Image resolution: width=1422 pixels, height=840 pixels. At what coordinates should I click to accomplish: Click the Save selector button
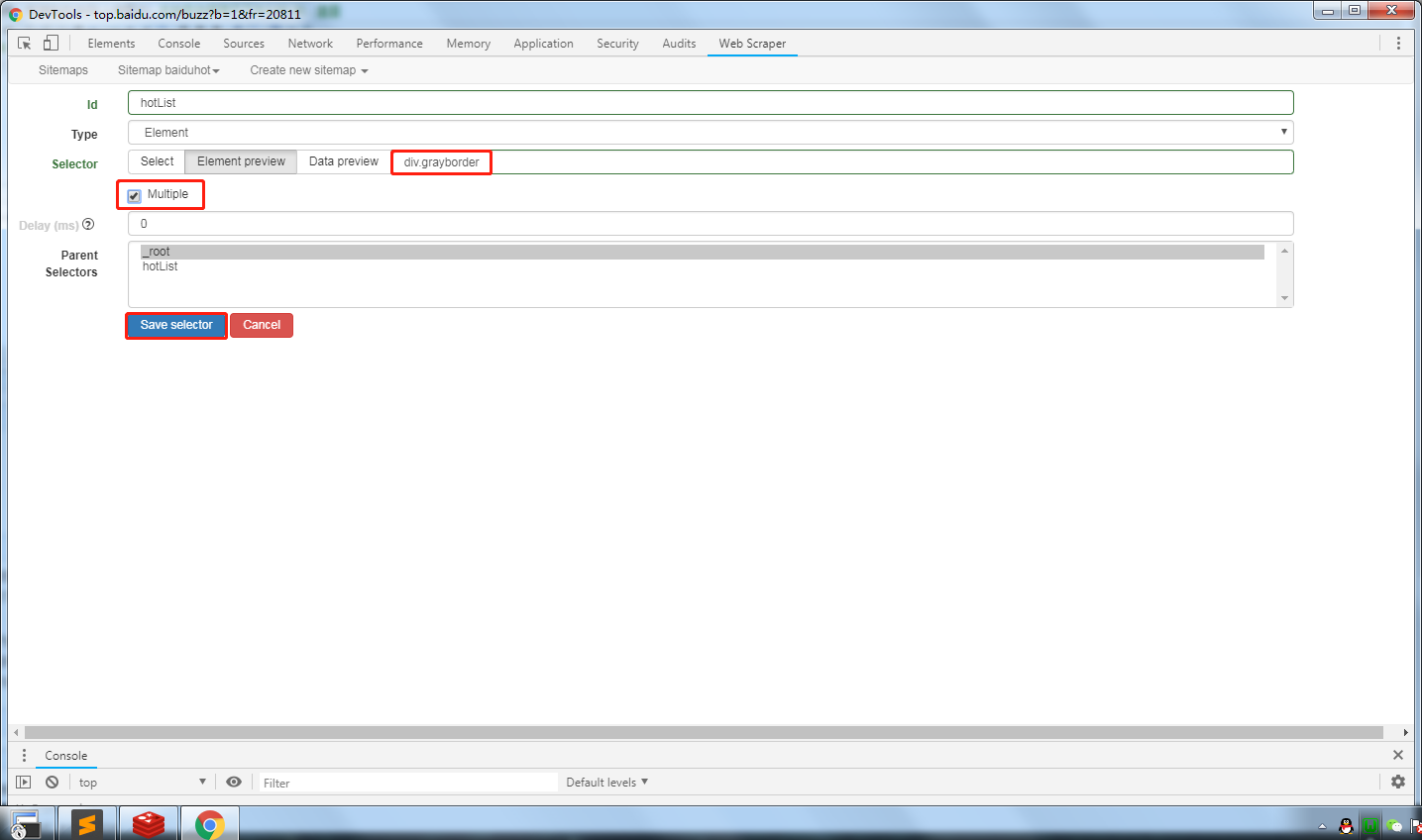tap(176, 325)
